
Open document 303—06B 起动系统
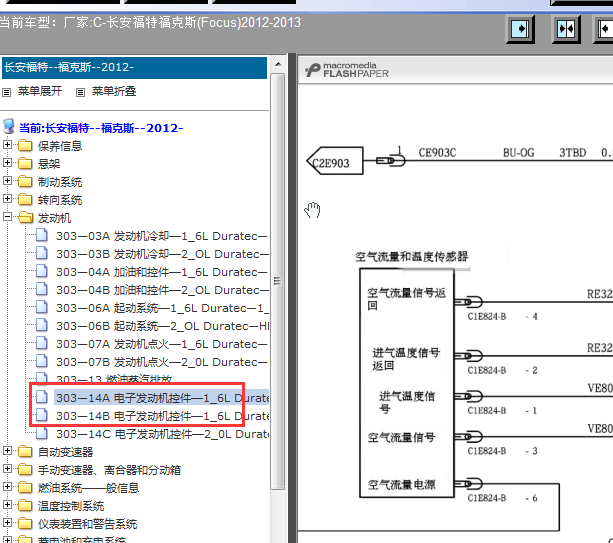point(162,326)
